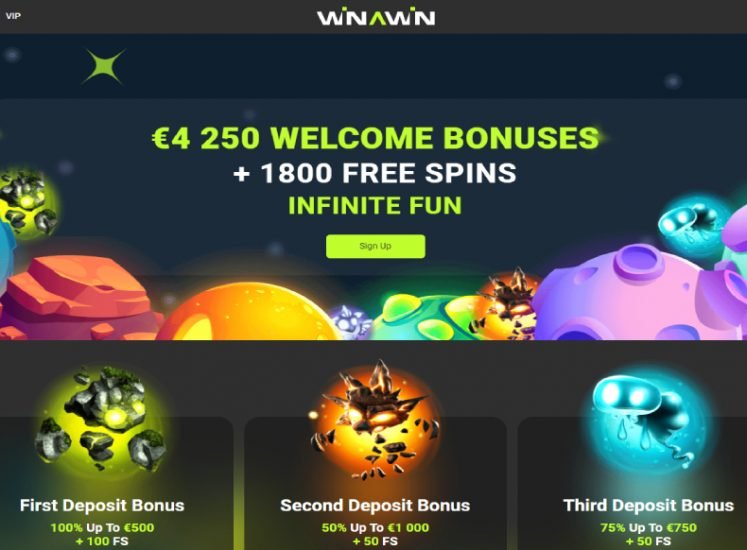Click the 100% Up To €500 offer text
Screen dimensions: 747x550
point(102,528)
